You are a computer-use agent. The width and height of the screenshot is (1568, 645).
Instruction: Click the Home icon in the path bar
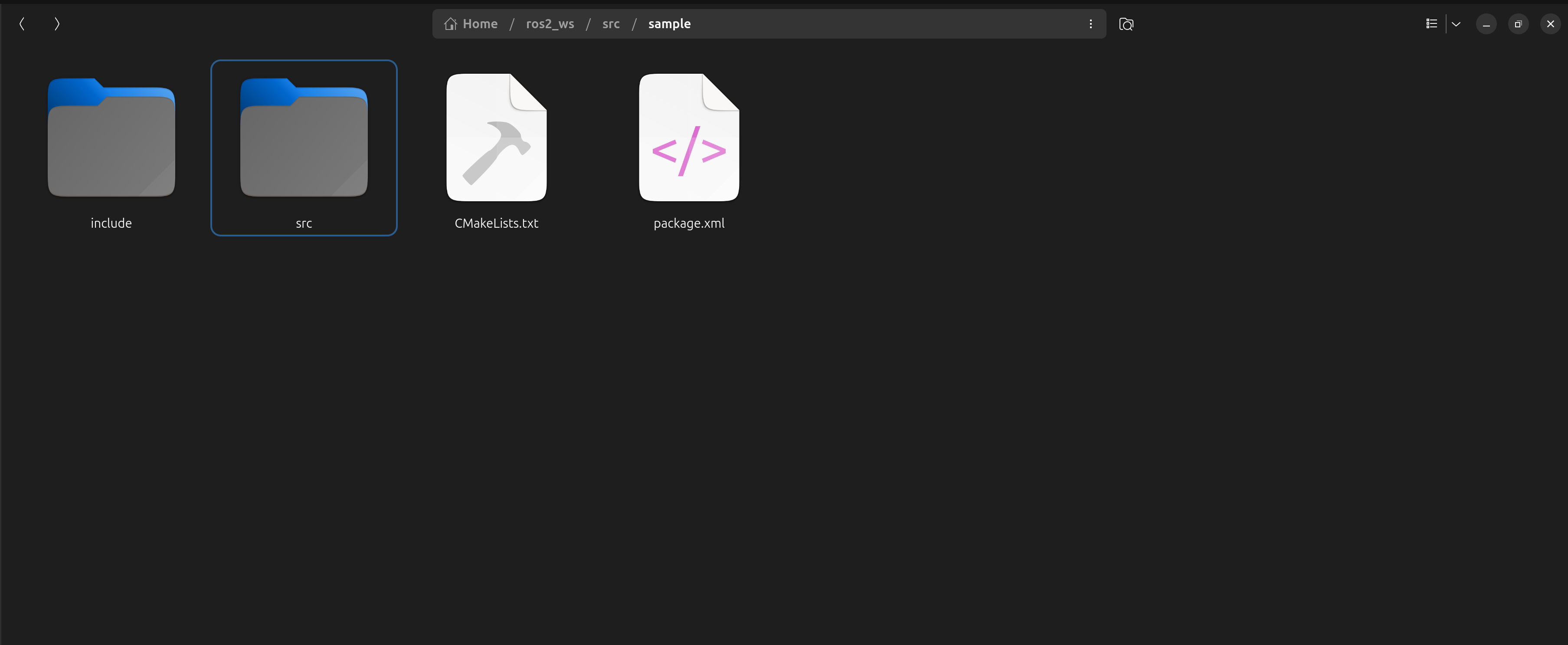[450, 24]
